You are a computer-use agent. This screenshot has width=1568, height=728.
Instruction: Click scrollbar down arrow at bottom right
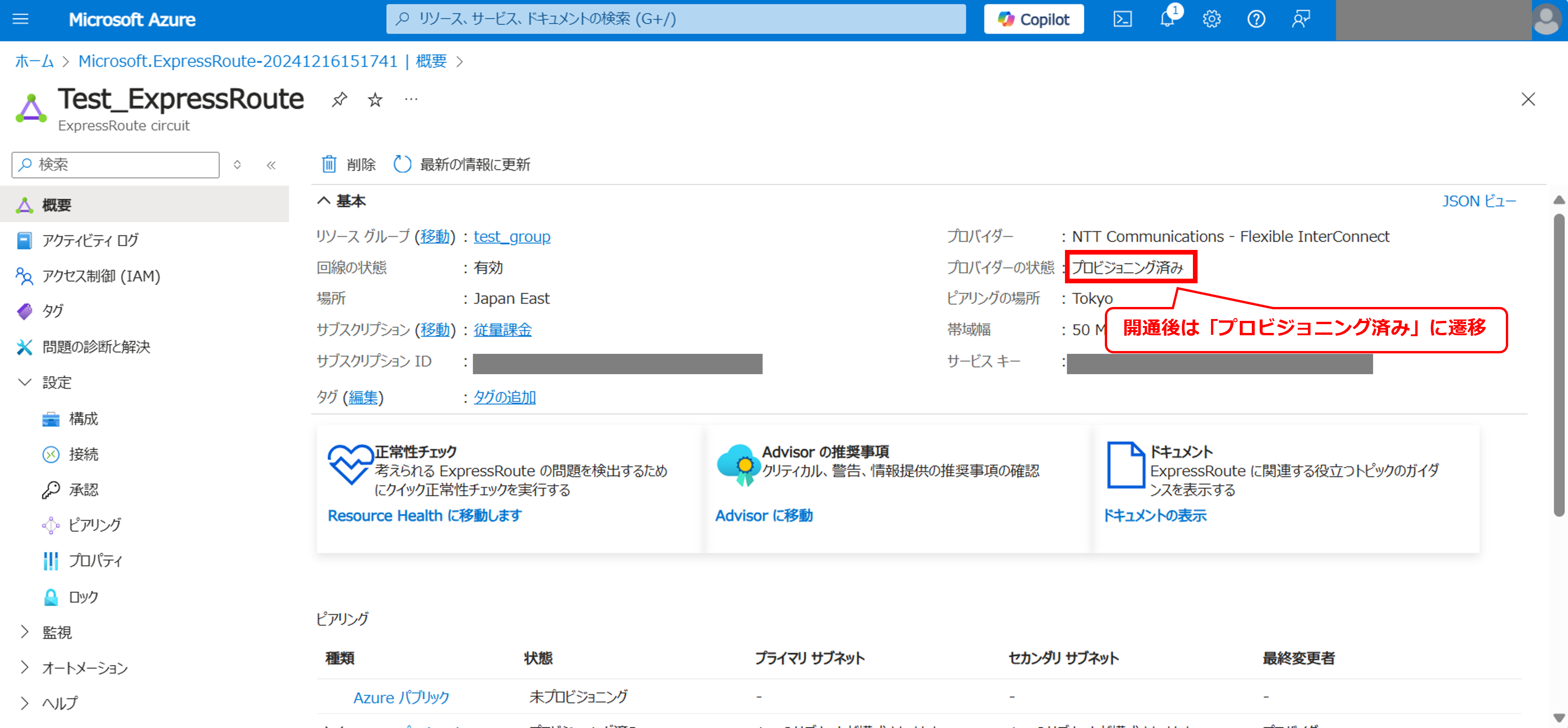(1559, 718)
